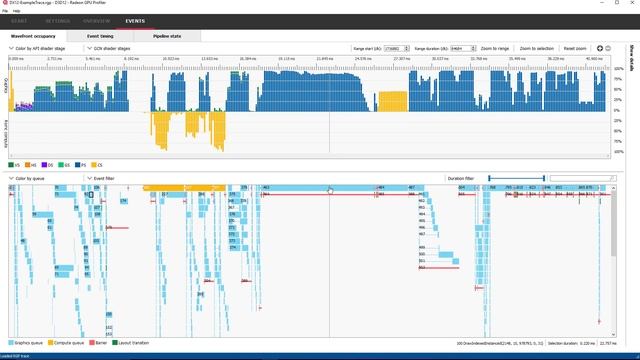Expand the Event filter dropdown
The height and width of the screenshot is (360, 640).
tap(101, 178)
